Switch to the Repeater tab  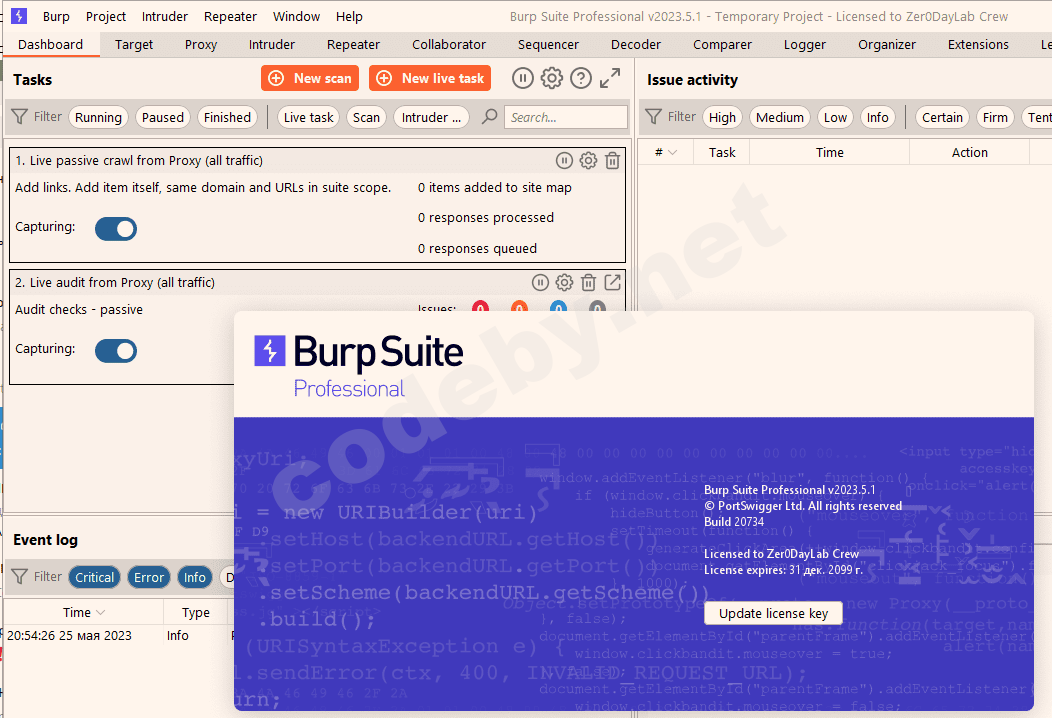(x=353, y=44)
